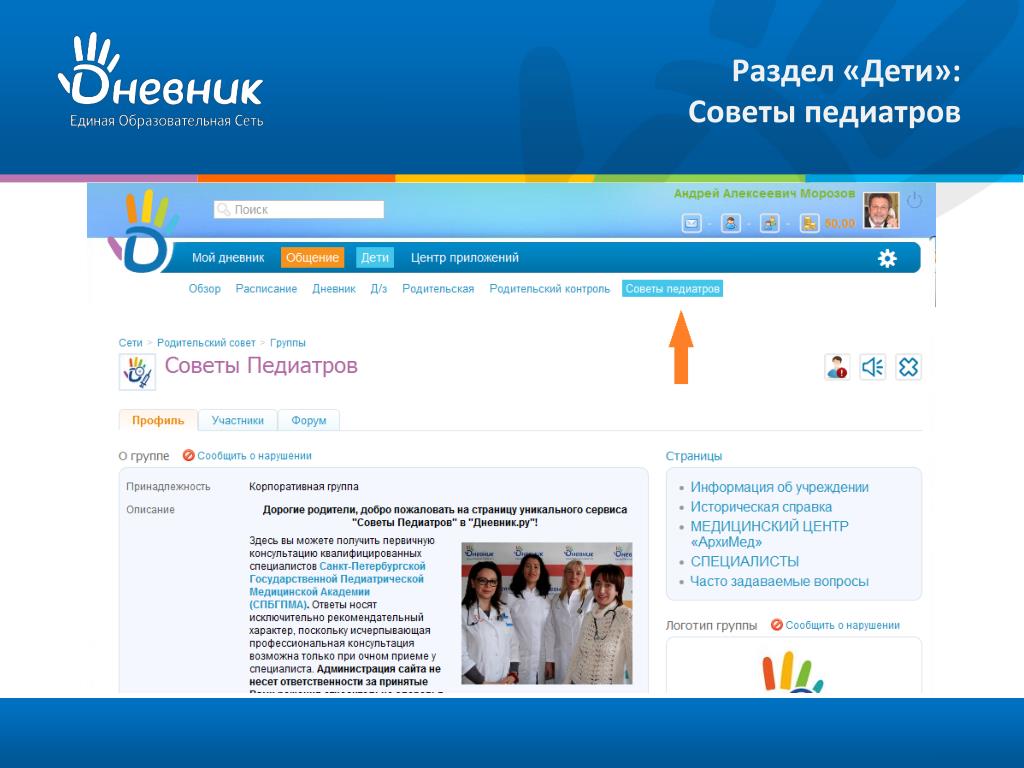Click the user name Андрей Алексеевич Морозов

point(764,193)
